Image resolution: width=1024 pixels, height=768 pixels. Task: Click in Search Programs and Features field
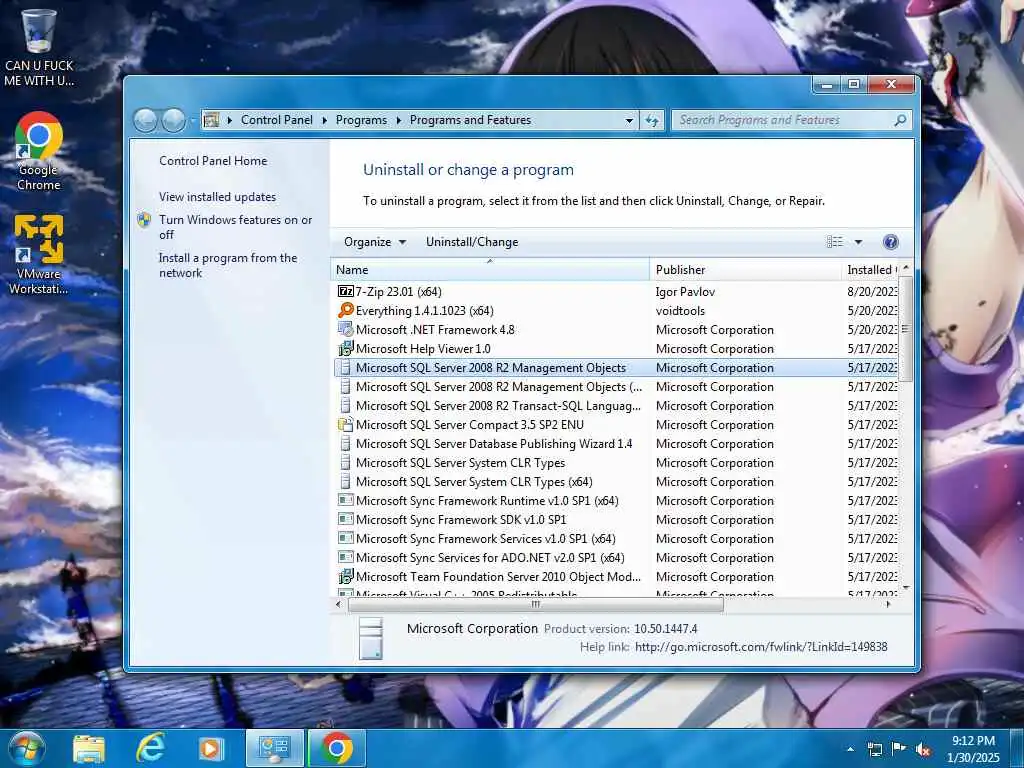[784, 120]
